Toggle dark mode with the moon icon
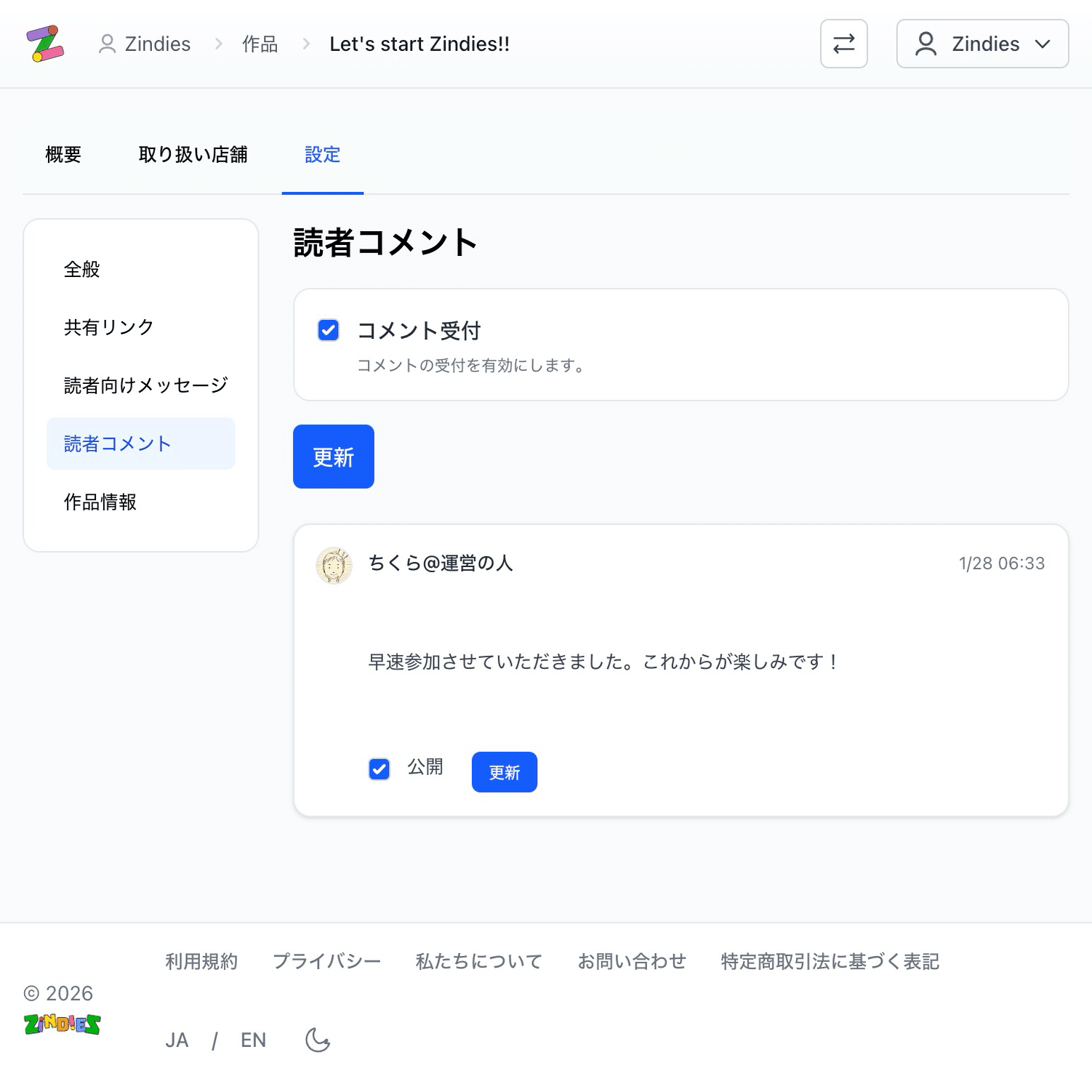1092x1092 pixels. 316,1040
